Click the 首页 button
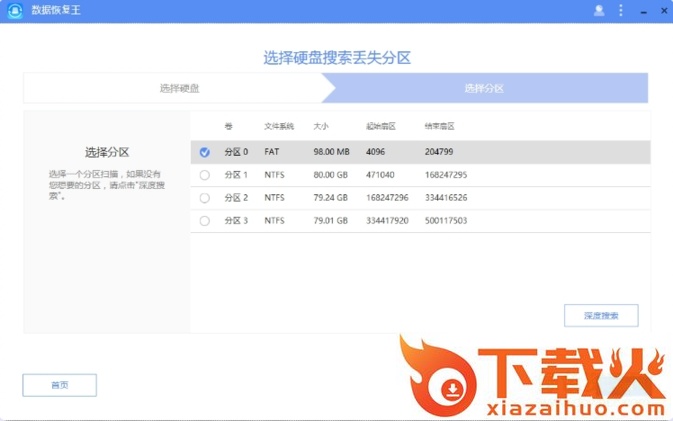 point(60,385)
